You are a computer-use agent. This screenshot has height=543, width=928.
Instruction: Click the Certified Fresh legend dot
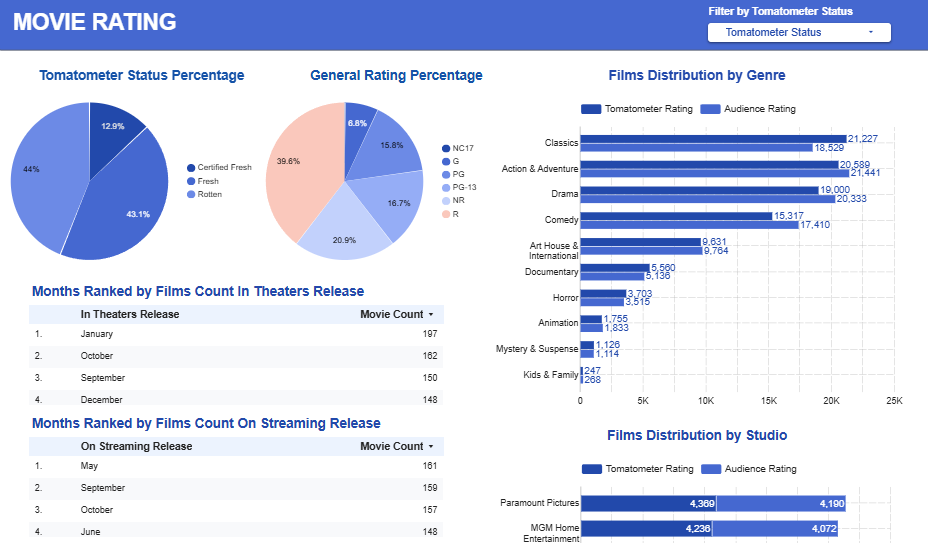[190, 168]
